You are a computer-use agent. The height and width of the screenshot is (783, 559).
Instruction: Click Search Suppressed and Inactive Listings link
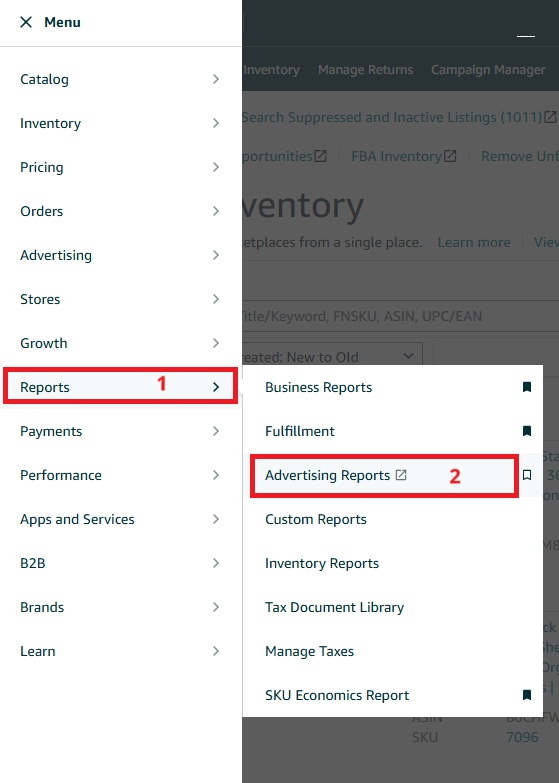tap(392, 117)
